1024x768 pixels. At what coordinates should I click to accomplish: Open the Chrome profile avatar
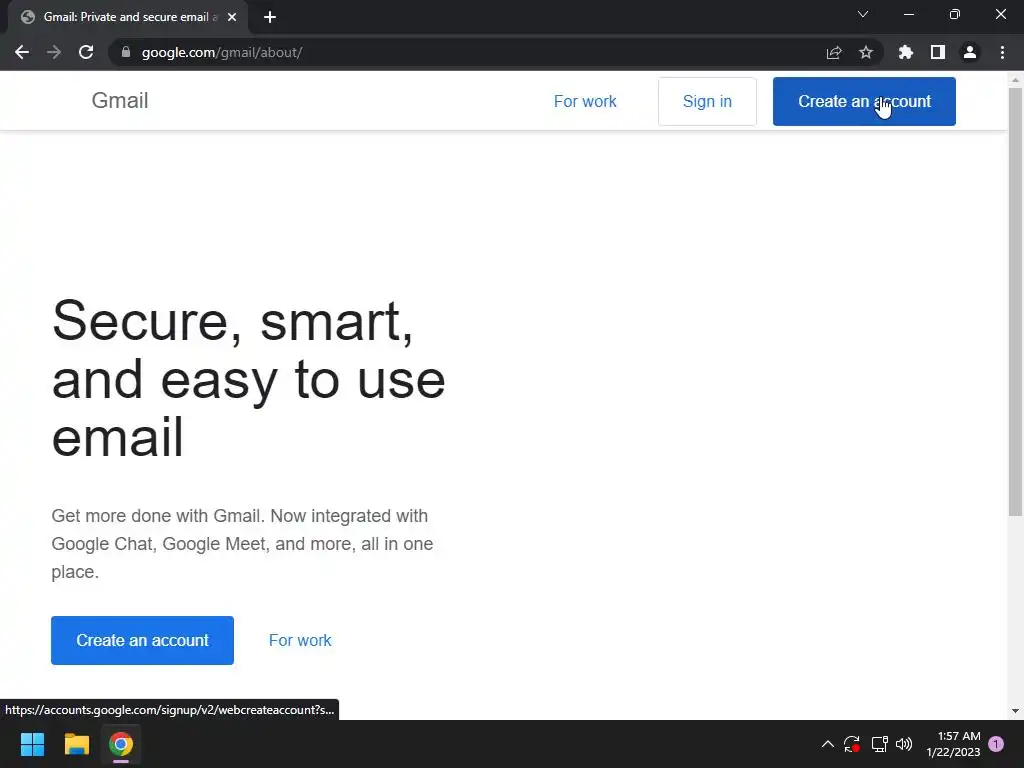[970, 52]
